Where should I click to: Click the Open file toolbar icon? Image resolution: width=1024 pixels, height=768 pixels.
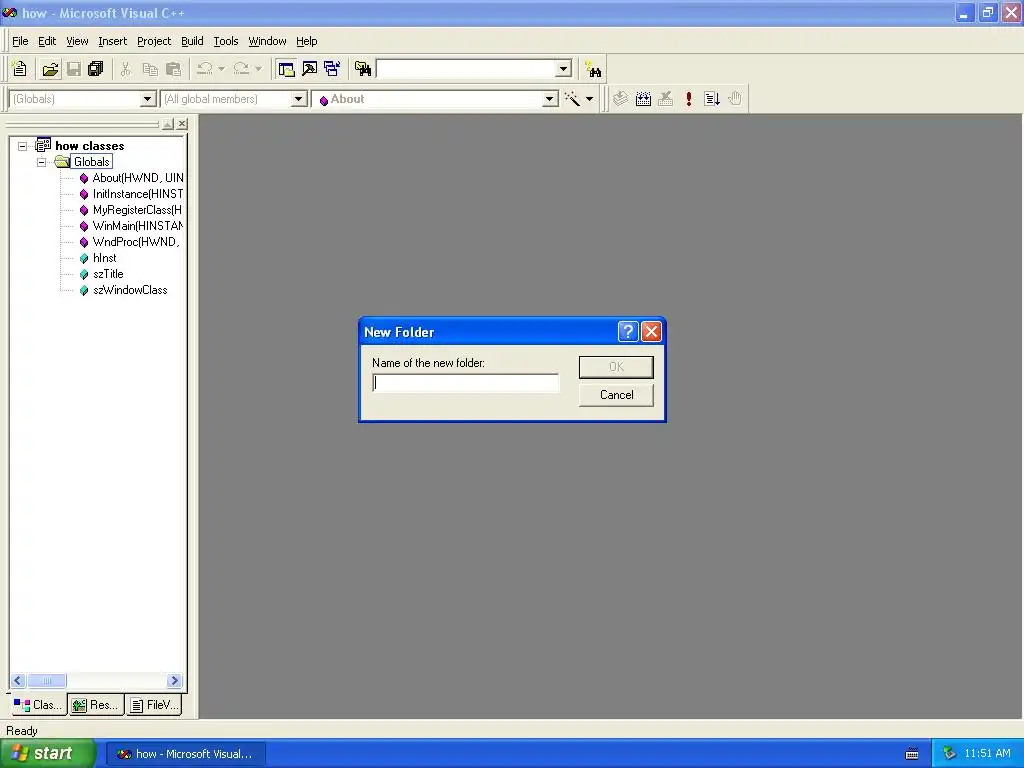50,69
